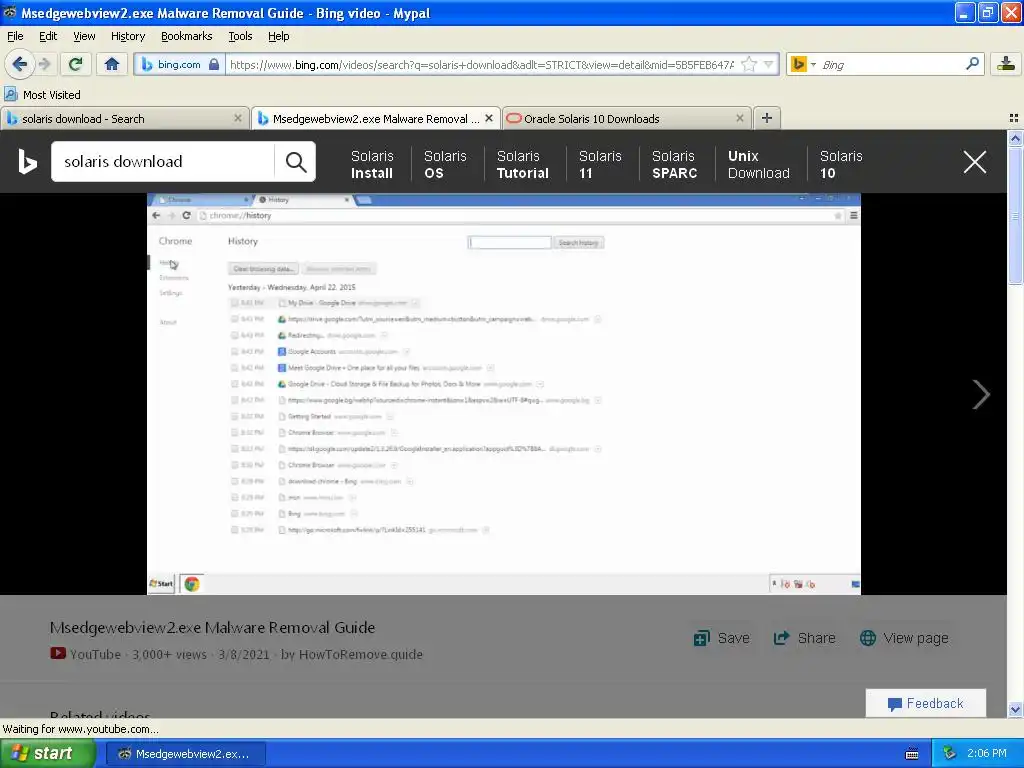Open the Bookmarks menu
This screenshot has height=768, width=1024.
tap(186, 36)
